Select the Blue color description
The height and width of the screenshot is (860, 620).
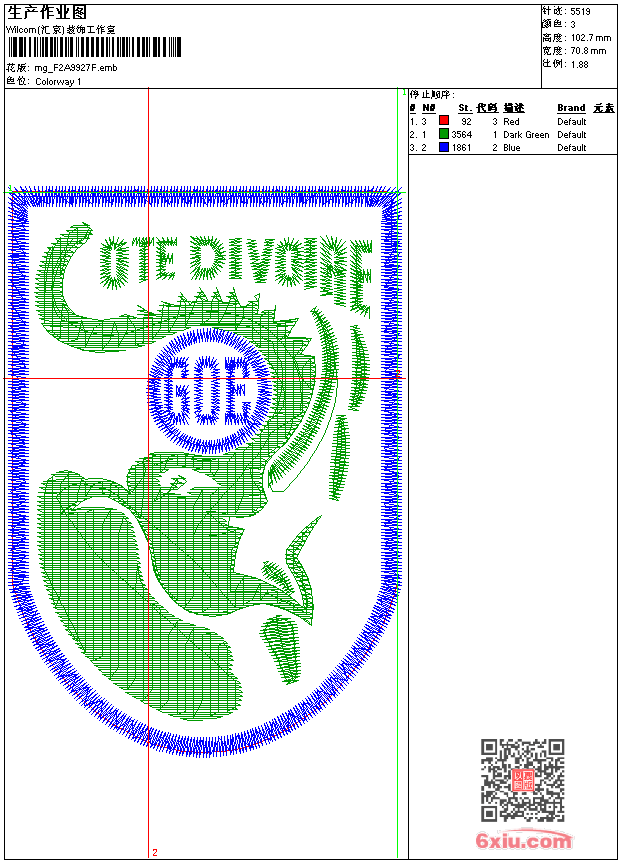tap(512, 148)
